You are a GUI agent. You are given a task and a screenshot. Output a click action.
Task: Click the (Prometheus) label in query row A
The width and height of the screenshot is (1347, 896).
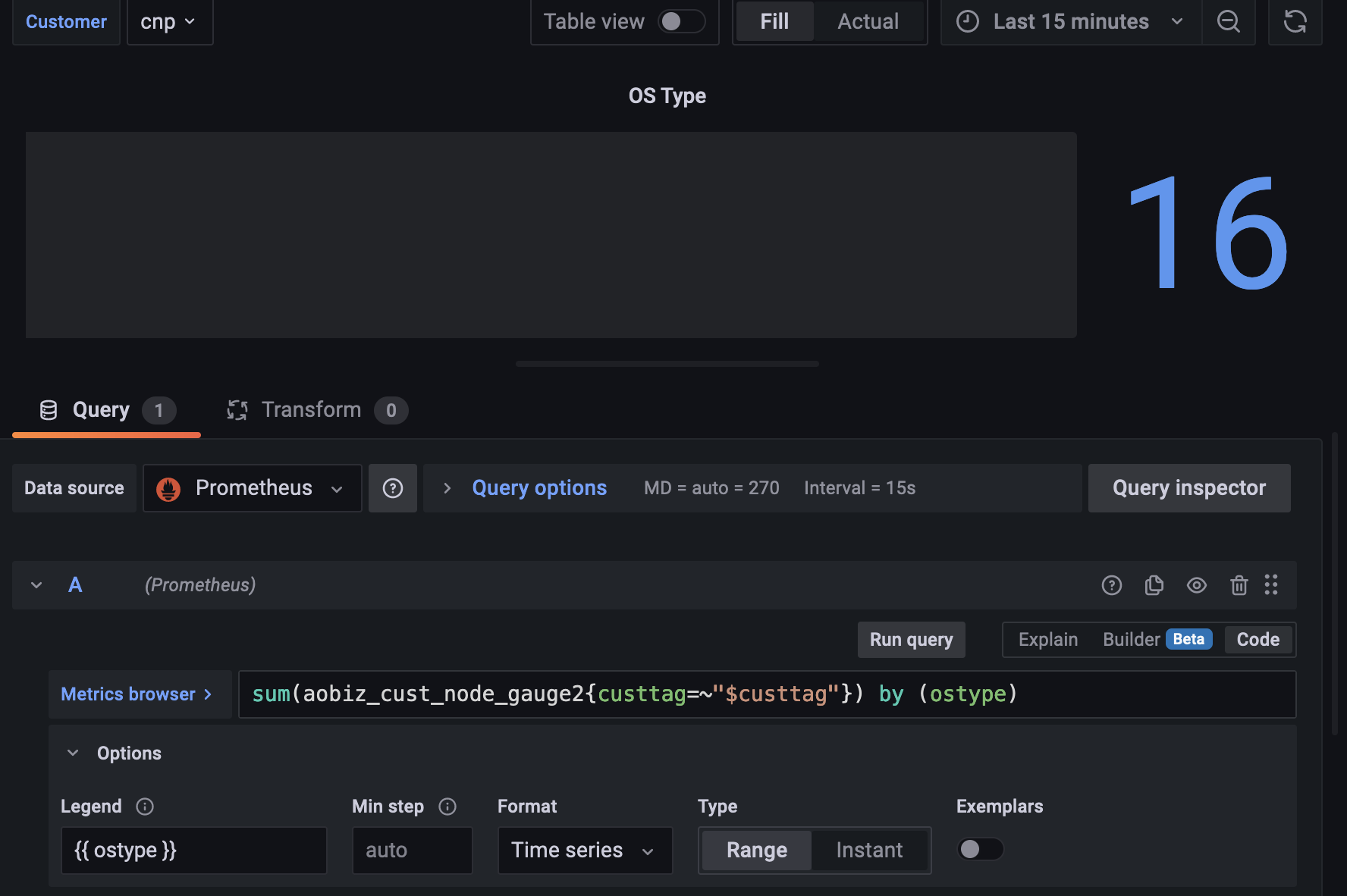[200, 585]
